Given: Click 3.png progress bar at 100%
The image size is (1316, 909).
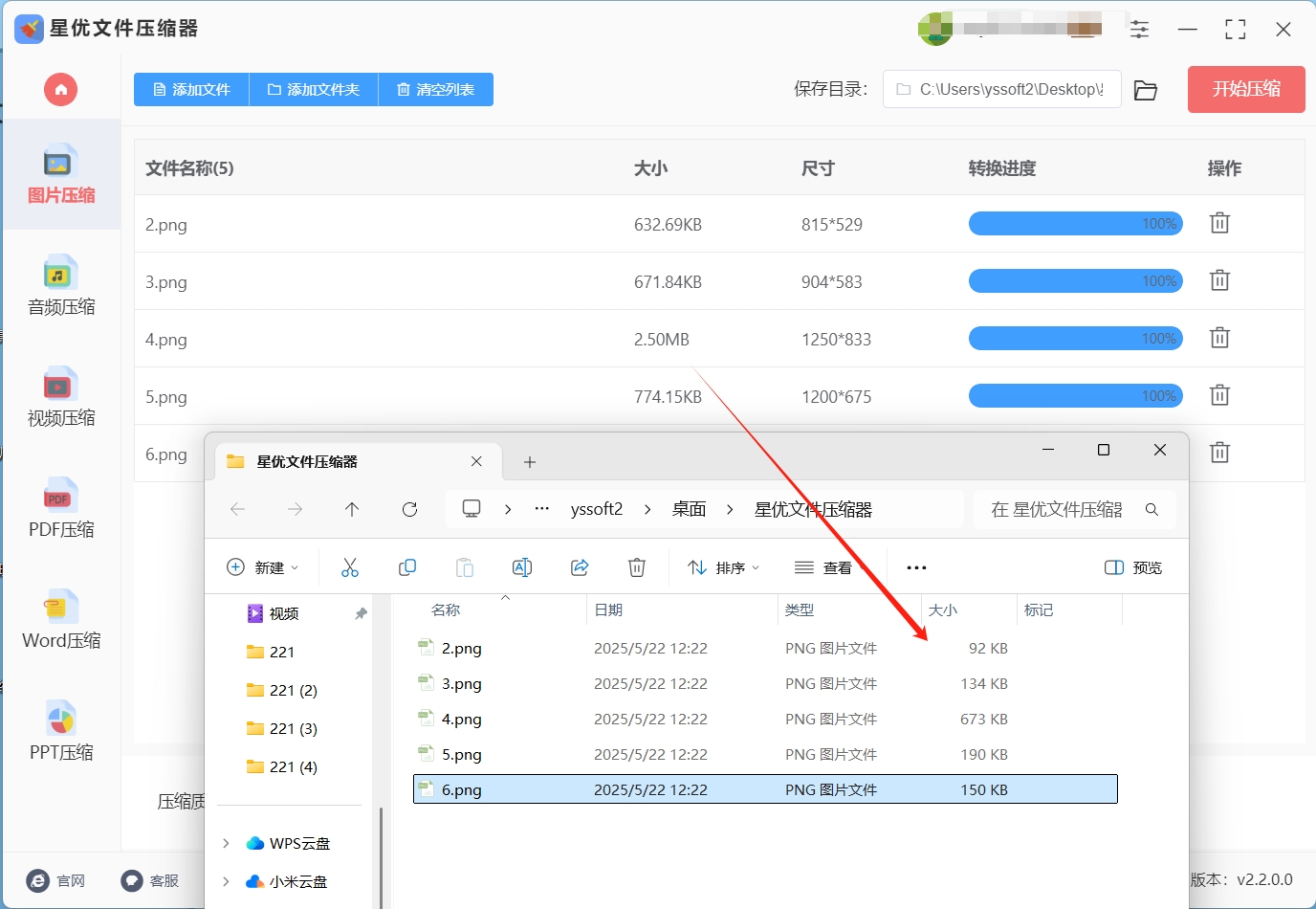Looking at the screenshot, I should coord(1076,281).
